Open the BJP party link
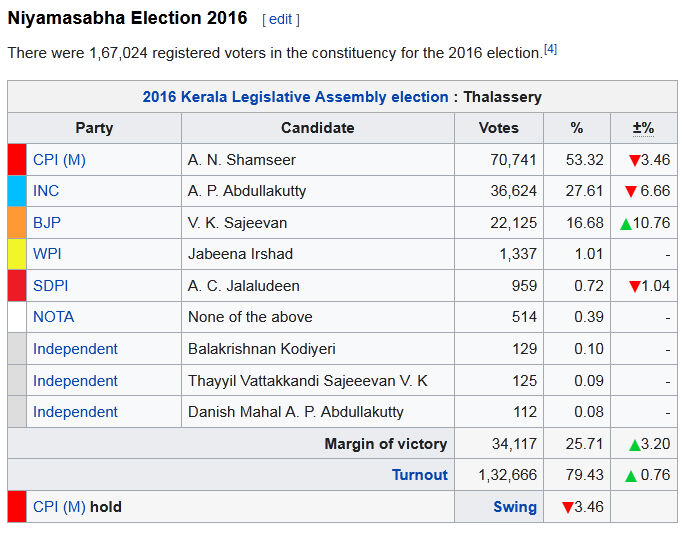The image size is (687, 548). [46, 222]
